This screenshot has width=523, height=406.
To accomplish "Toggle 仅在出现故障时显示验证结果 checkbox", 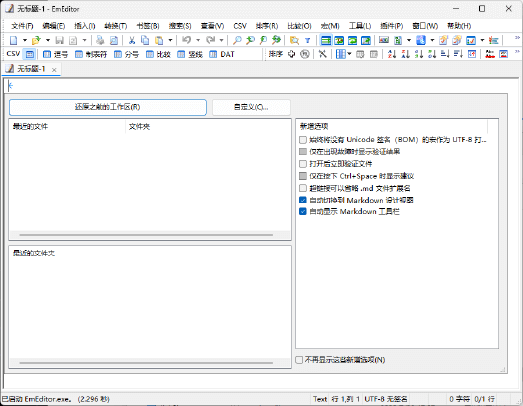I will [x=303, y=152].
